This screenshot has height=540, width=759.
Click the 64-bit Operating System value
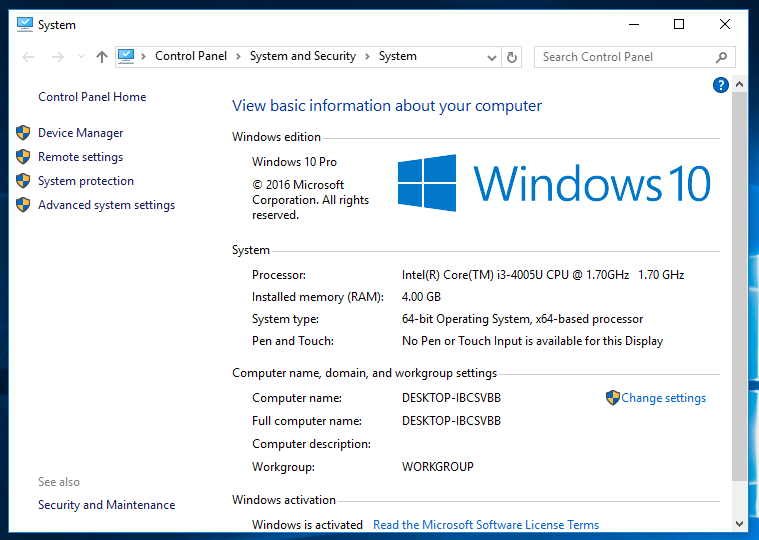pos(522,319)
